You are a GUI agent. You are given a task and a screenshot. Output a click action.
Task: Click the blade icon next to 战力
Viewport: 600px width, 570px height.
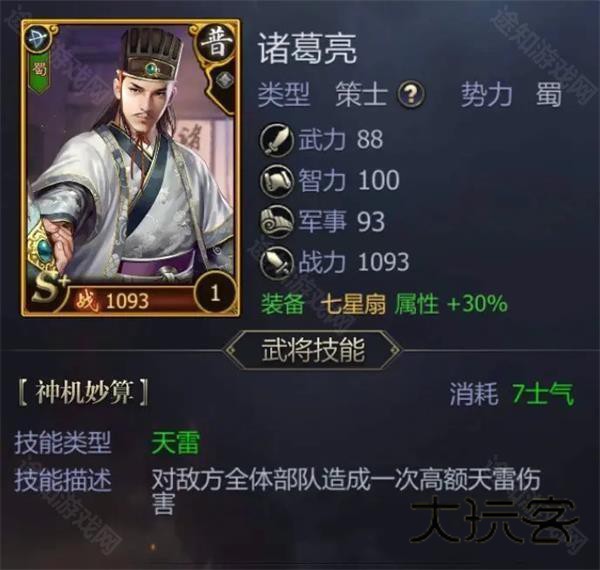(x=277, y=262)
